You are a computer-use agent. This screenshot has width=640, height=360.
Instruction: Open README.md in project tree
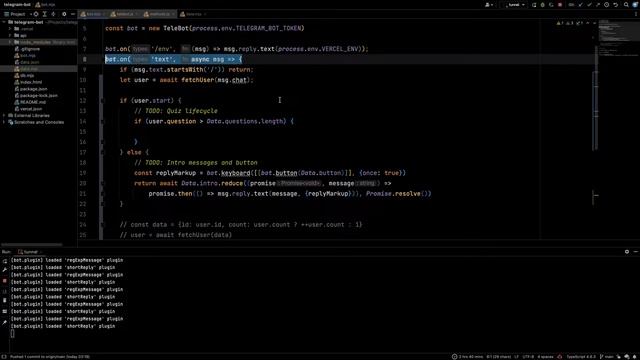click(x=30, y=102)
